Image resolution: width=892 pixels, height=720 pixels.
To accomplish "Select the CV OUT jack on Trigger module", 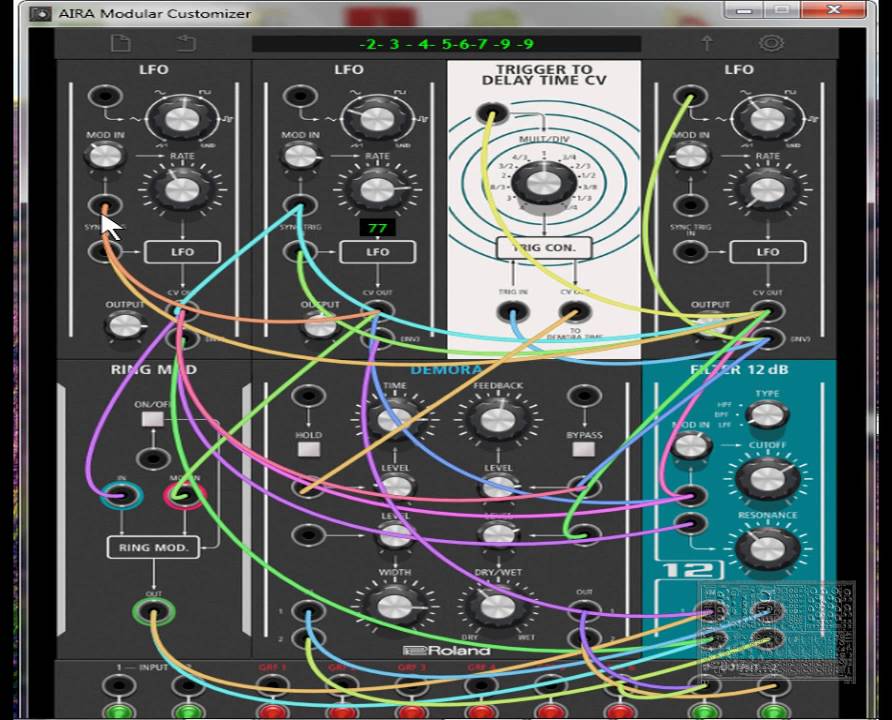I will 575,311.
